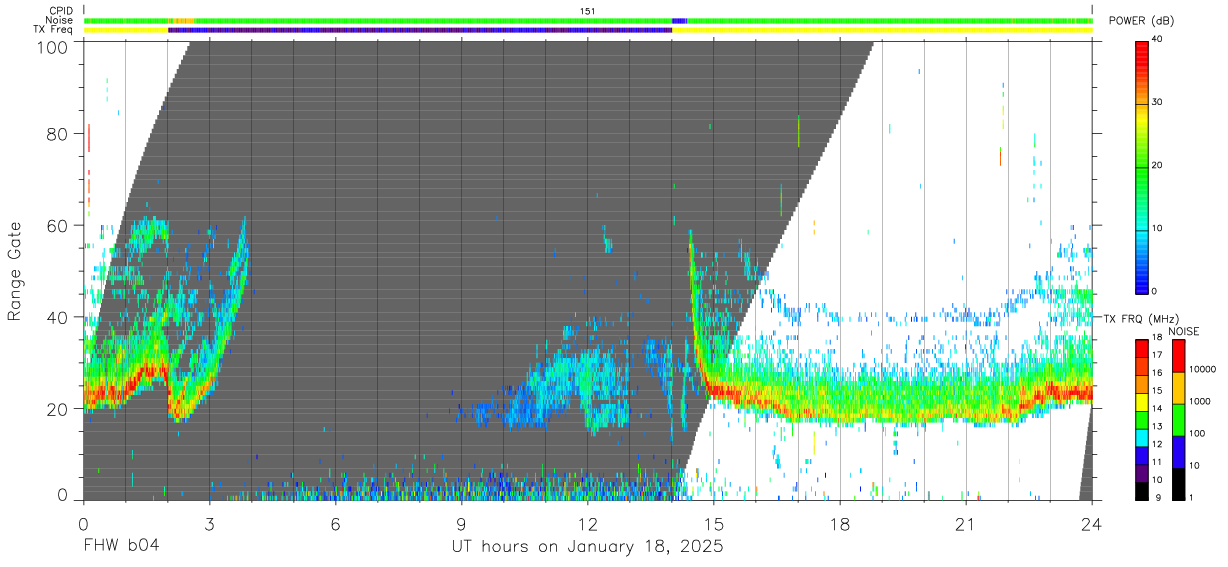The height and width of the screenshot is (567, 1228).
Task: Click the noise legend value 10000
Action: point(1201,370)
